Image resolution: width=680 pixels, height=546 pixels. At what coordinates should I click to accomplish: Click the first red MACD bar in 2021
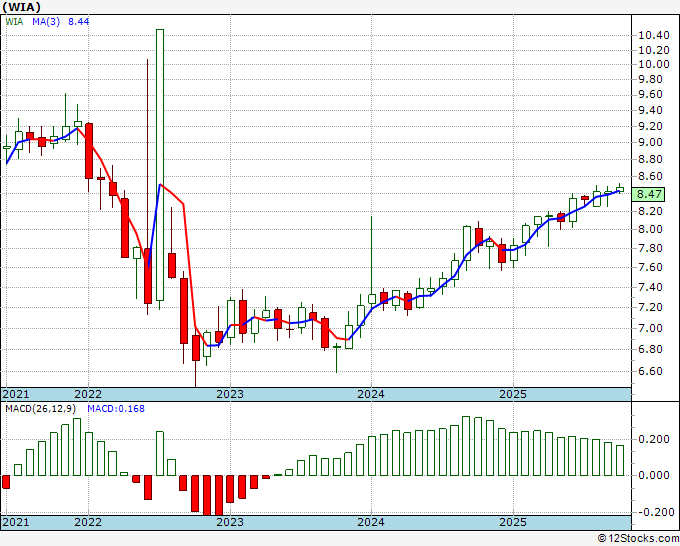(x=6, y=482)
